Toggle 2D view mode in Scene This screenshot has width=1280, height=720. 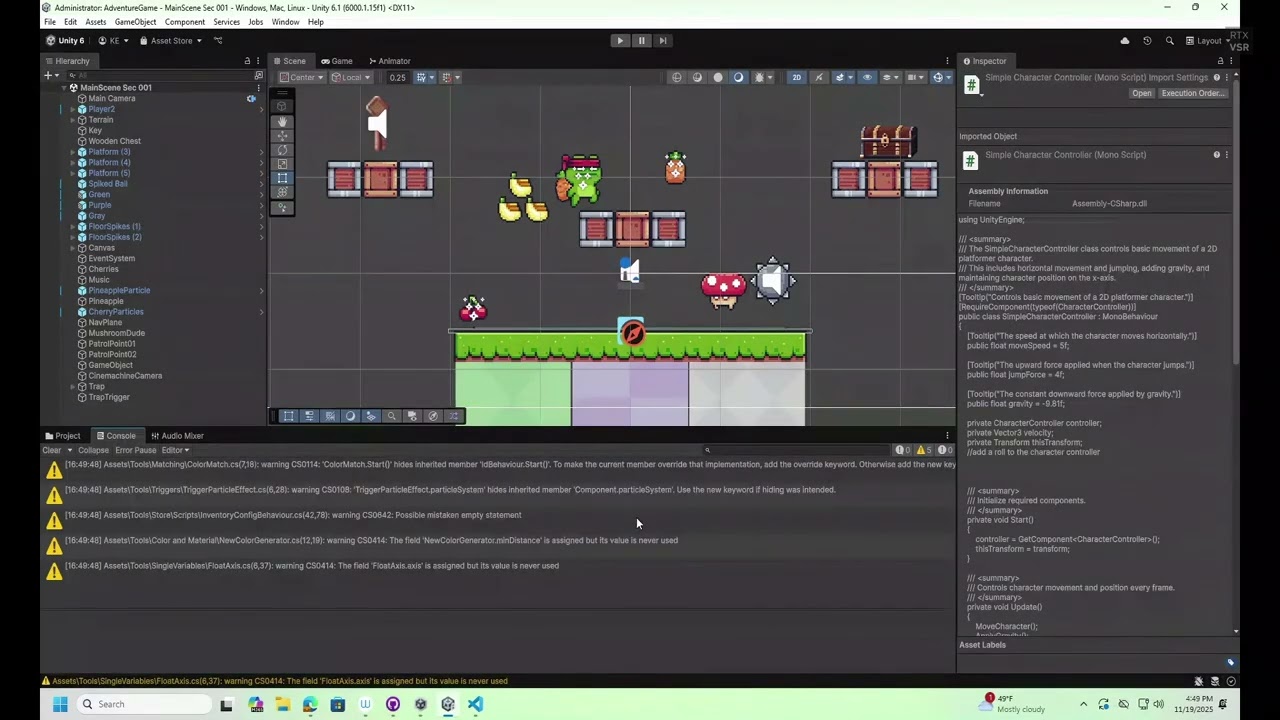[797, 77]
